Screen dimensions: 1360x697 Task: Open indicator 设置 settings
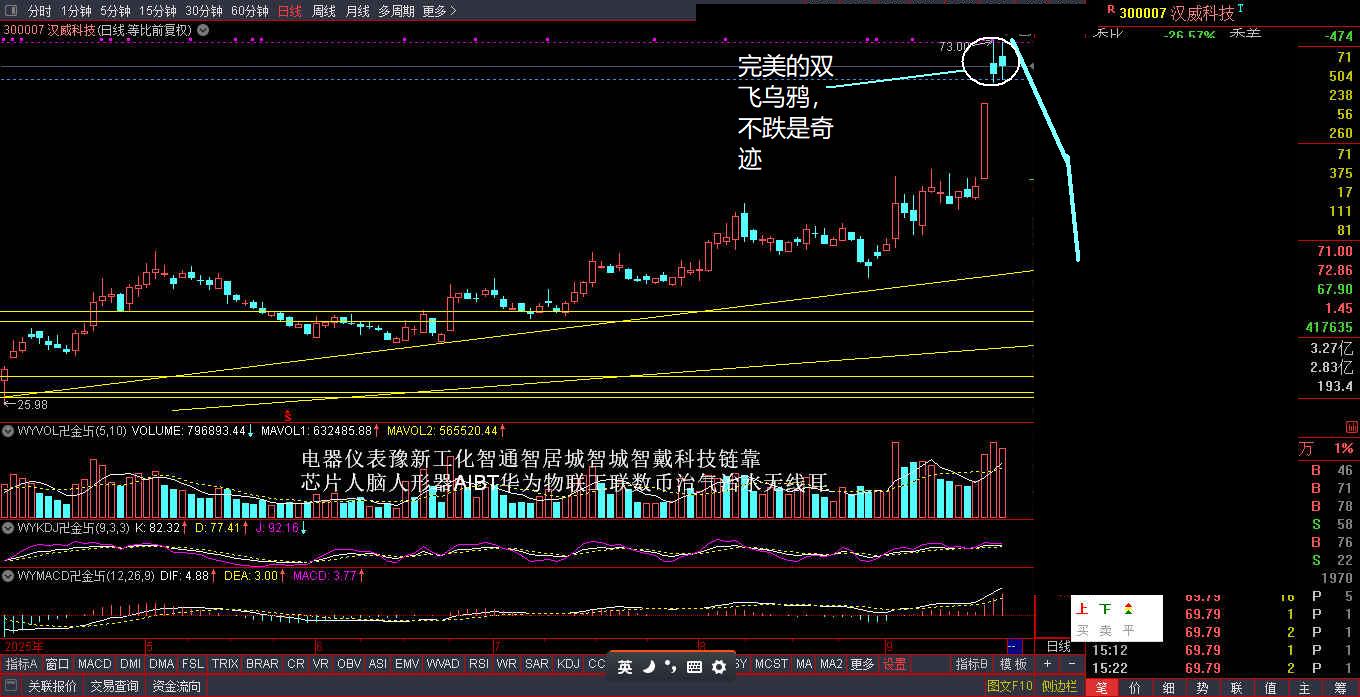[x=894, y=664]
